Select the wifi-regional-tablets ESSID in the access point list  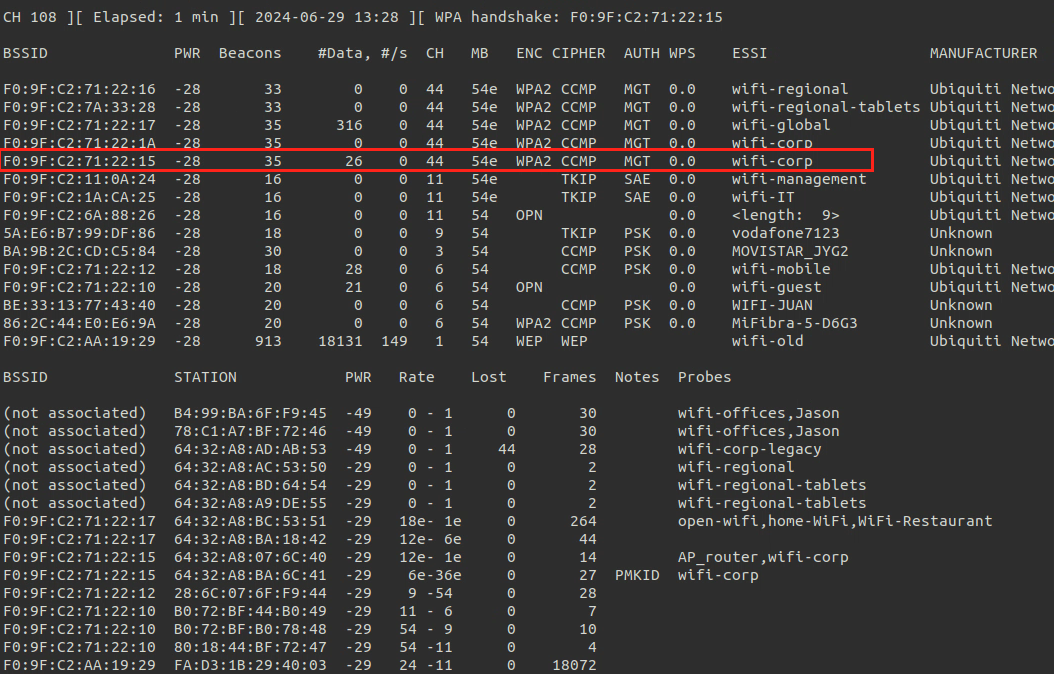coord(825,107)
